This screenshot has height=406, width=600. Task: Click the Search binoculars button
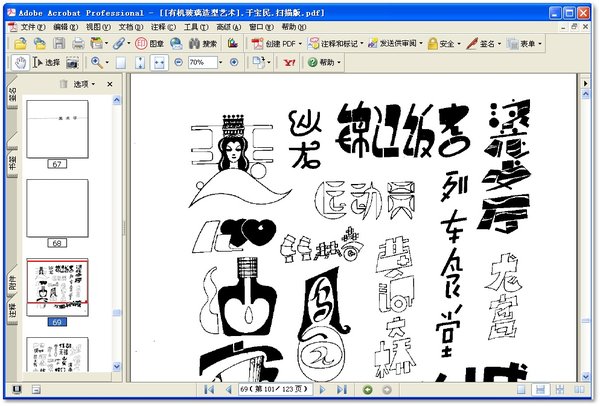pos(203,44)
